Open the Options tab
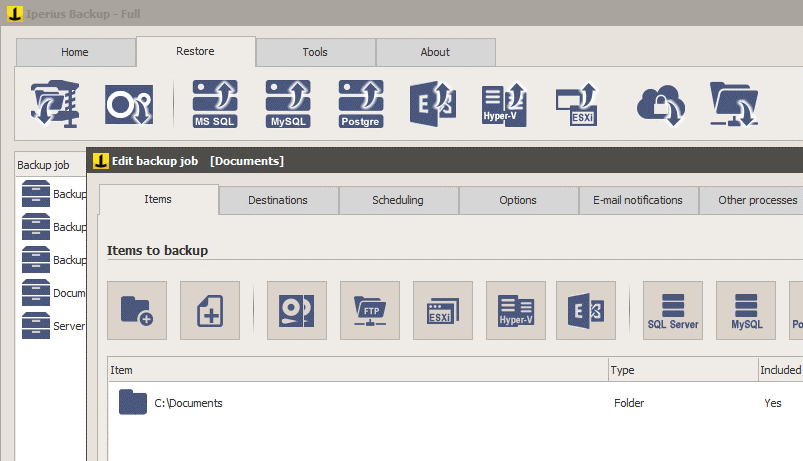Screen dimensions: 803x461 click(518, 200)
